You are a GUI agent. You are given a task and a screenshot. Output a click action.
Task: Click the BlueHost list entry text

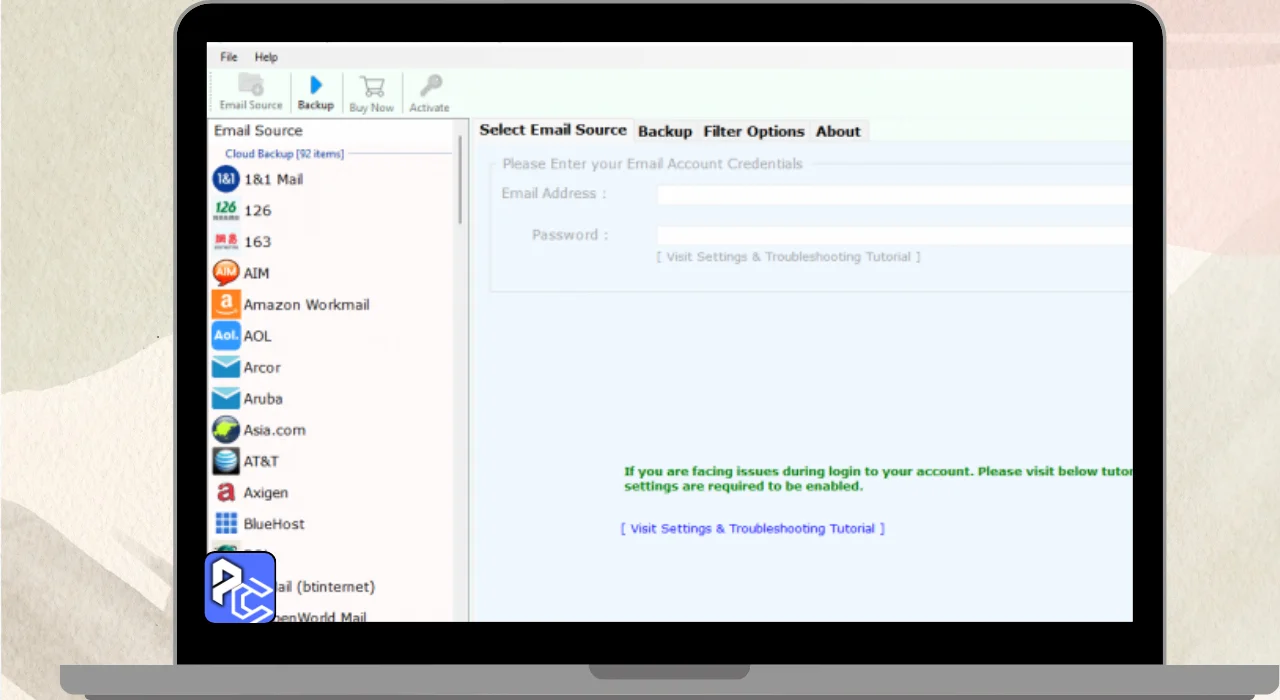tap(274, 524)
